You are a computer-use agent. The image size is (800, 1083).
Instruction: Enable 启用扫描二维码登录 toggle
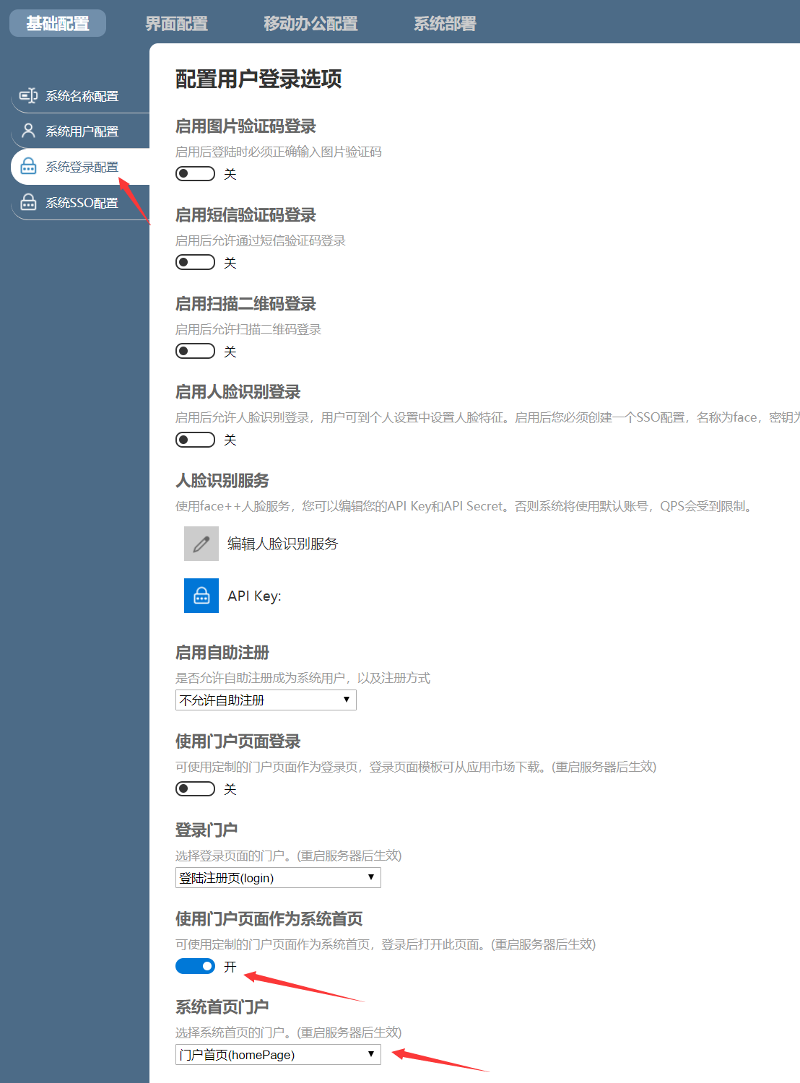[x=195, y=351]
